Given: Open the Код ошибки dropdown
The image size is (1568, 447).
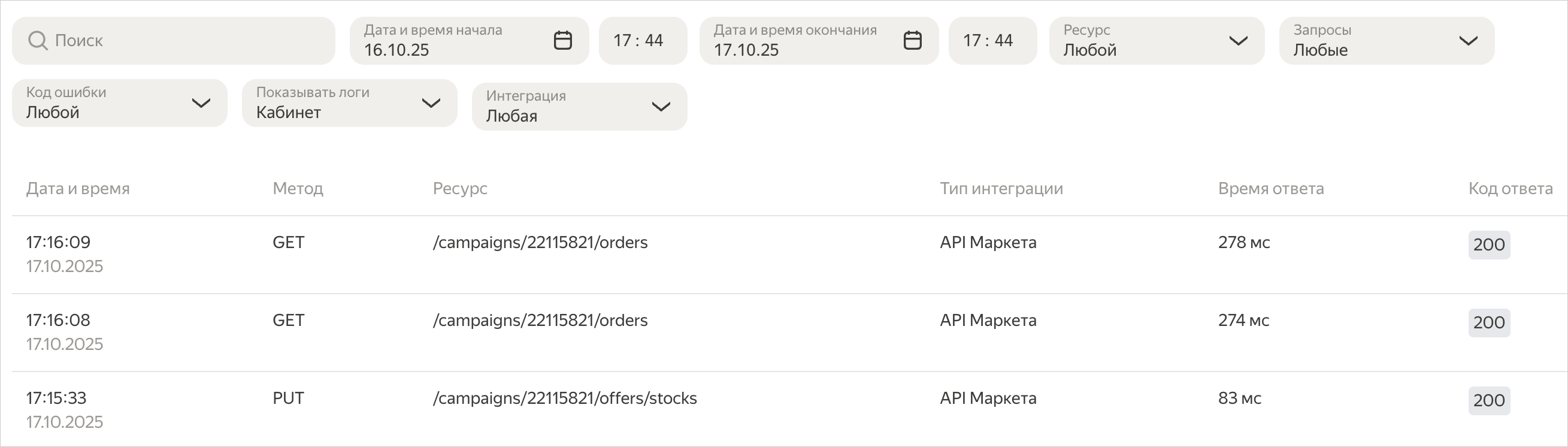Looking at the screenshot, I should click(119, 103).
